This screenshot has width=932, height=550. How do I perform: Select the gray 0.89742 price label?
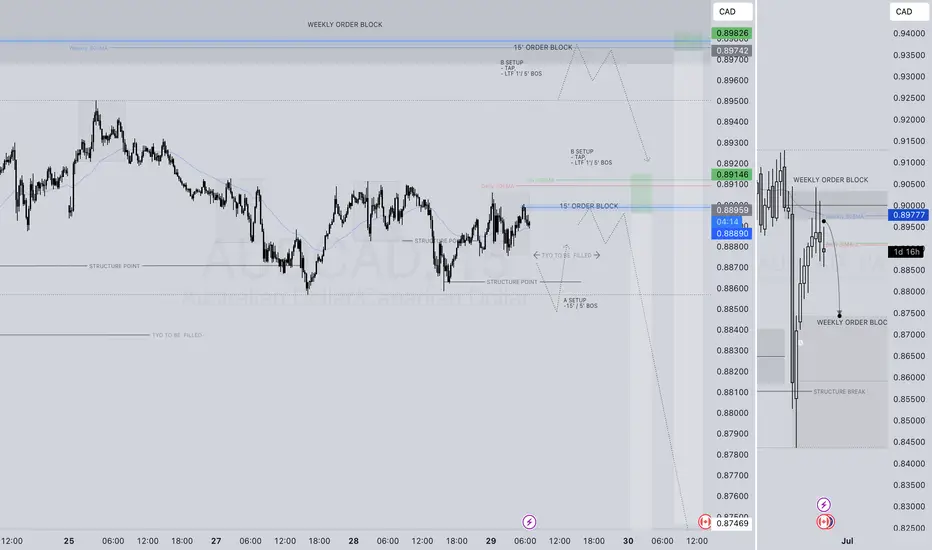[732, 51]
